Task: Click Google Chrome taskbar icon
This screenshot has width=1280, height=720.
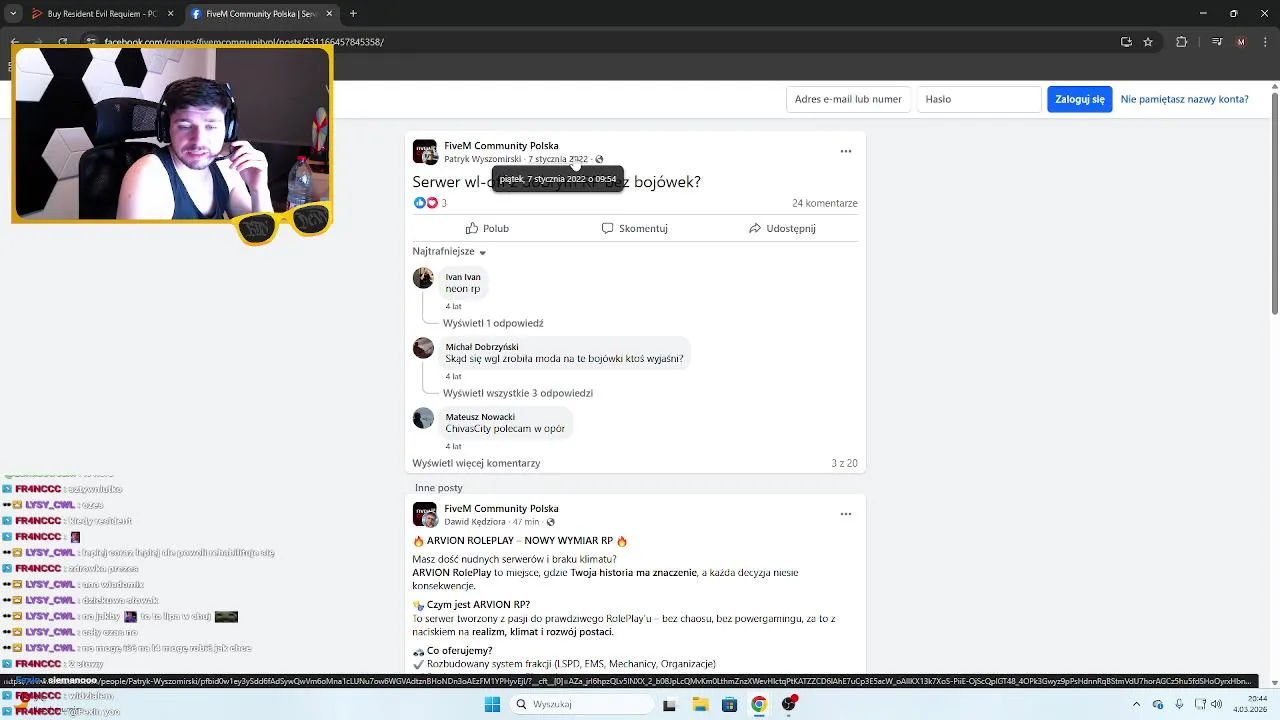Action: click(759, 704)
